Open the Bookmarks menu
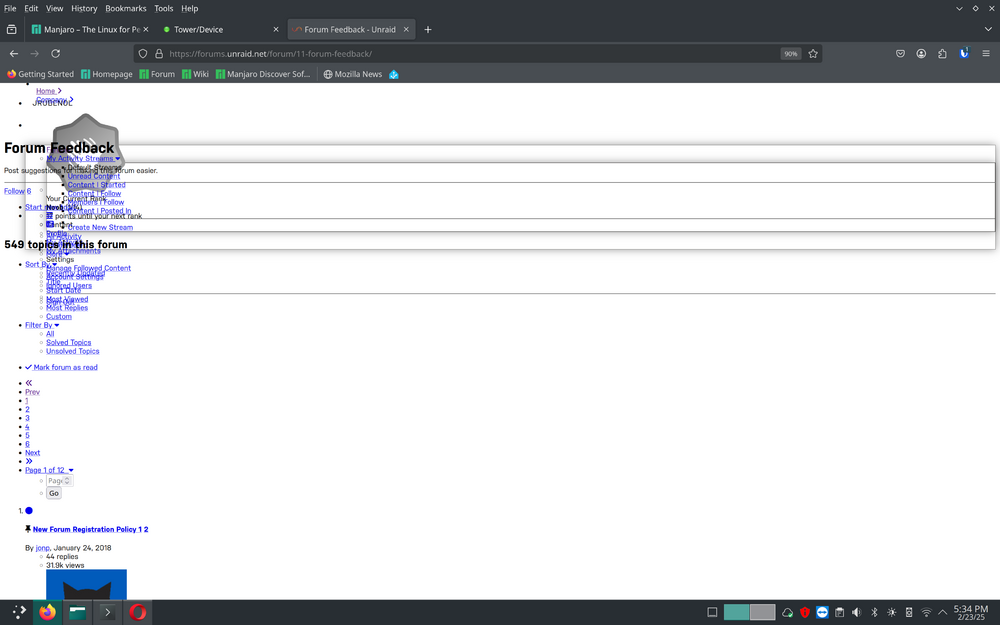 point(126,8)
